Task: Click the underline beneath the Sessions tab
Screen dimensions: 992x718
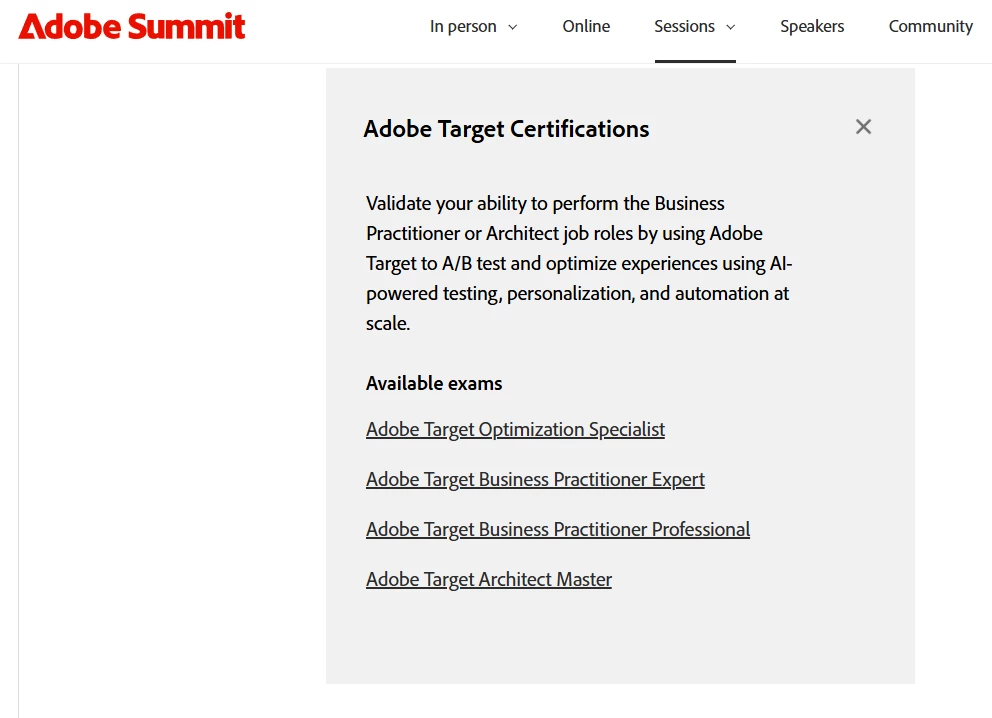Action: (695, 61)
